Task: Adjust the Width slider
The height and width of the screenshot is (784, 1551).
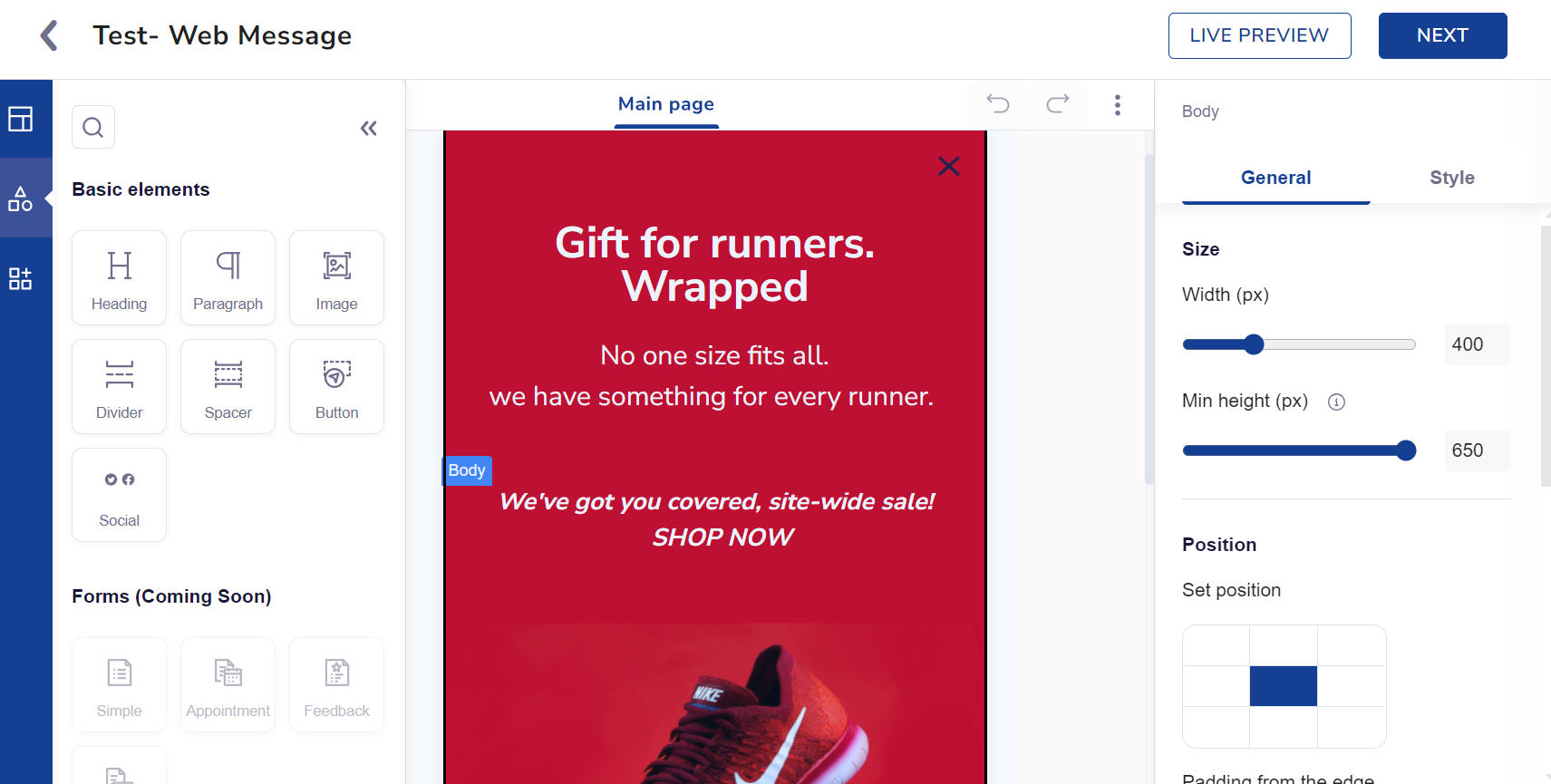Action: point(1299,344)
